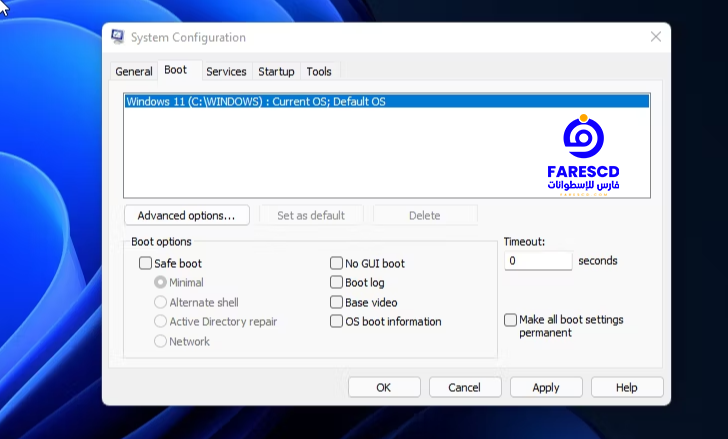Click the Delete boot entry button
728x439 pixels.
[x=425, y=215]
